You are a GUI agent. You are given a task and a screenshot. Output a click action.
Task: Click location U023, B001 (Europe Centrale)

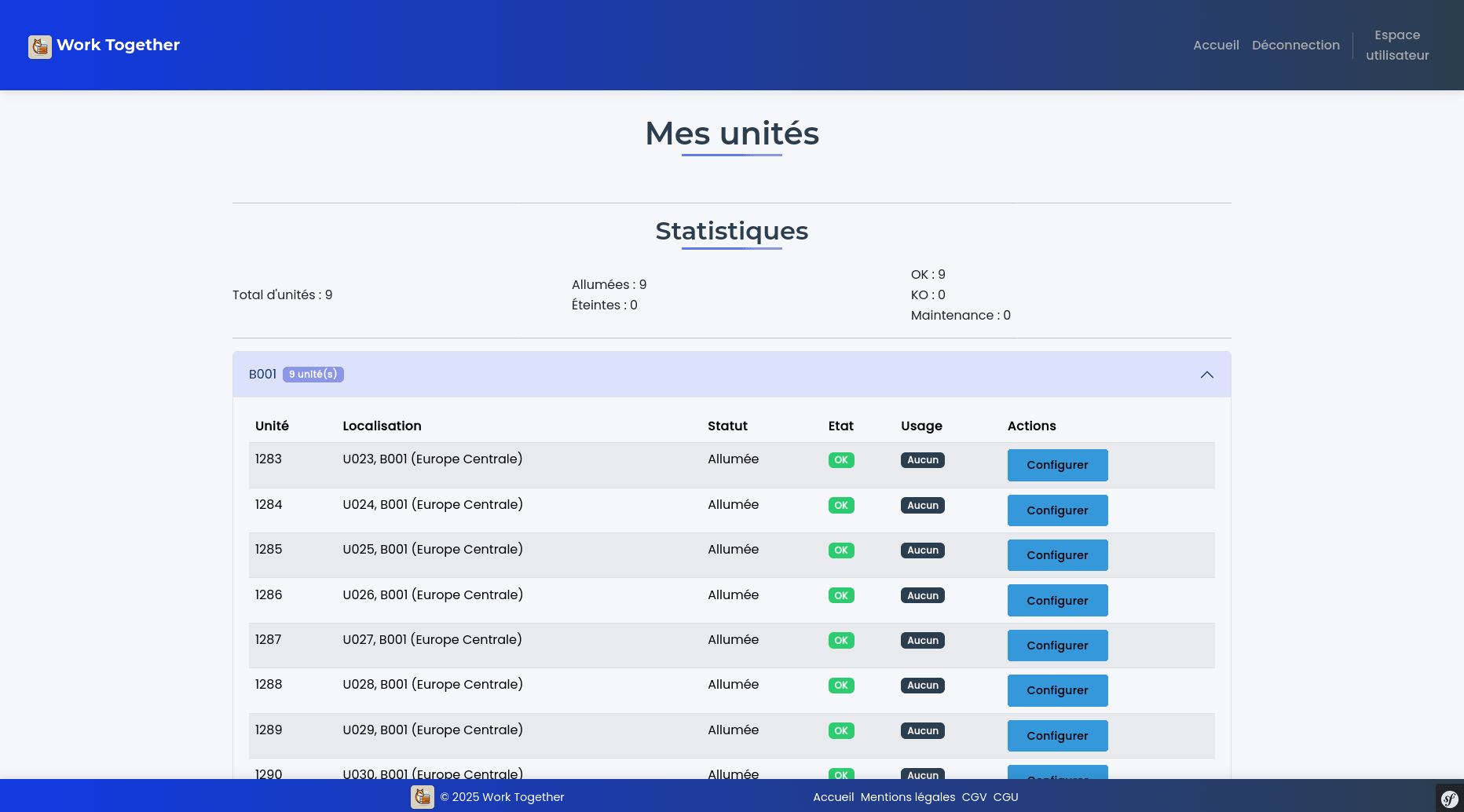click(433, 459)
